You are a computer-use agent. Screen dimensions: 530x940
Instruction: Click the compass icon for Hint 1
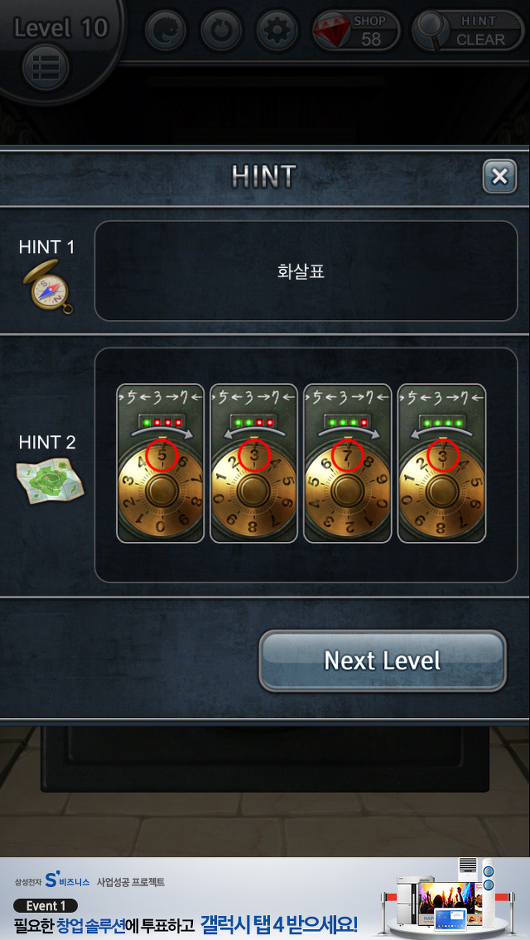(49, 286)
